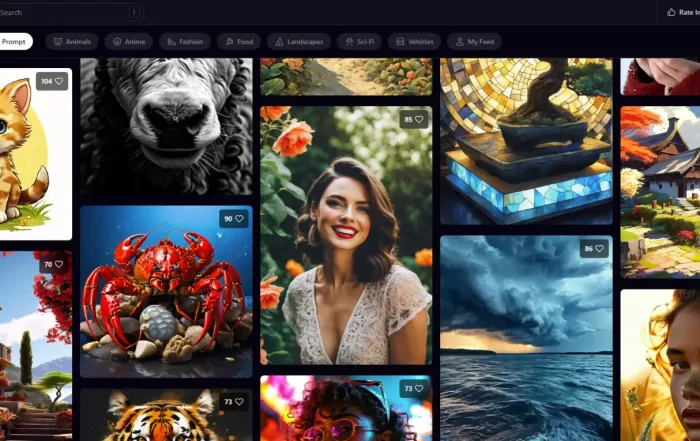The width and height of the screenshot is (700, 441).
Task: Open the red blossom stairway landscape image
Action: 36,346
